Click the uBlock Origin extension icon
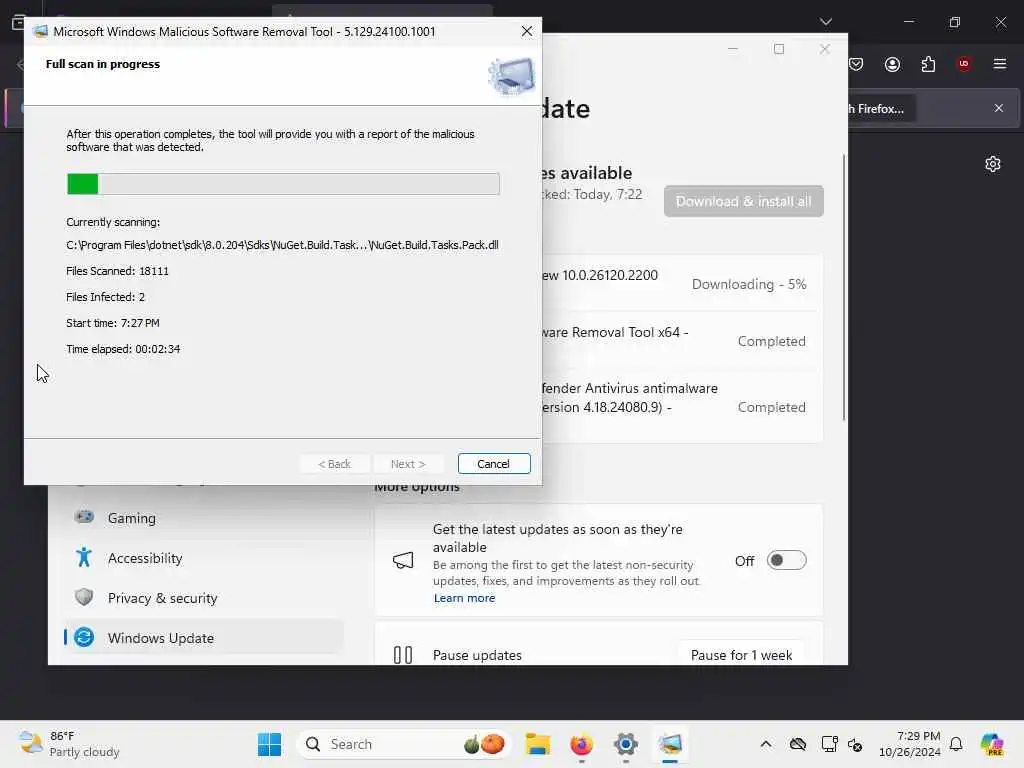Image resolution: width=1024 pixels, height=768 pixels. tap(964, 64)
